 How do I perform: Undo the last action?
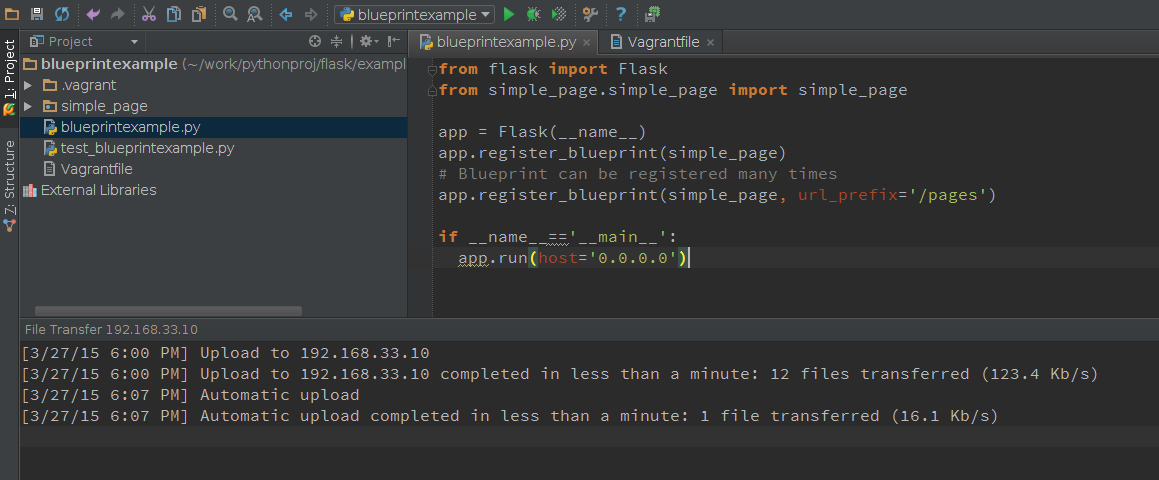(x=93, y=14)
